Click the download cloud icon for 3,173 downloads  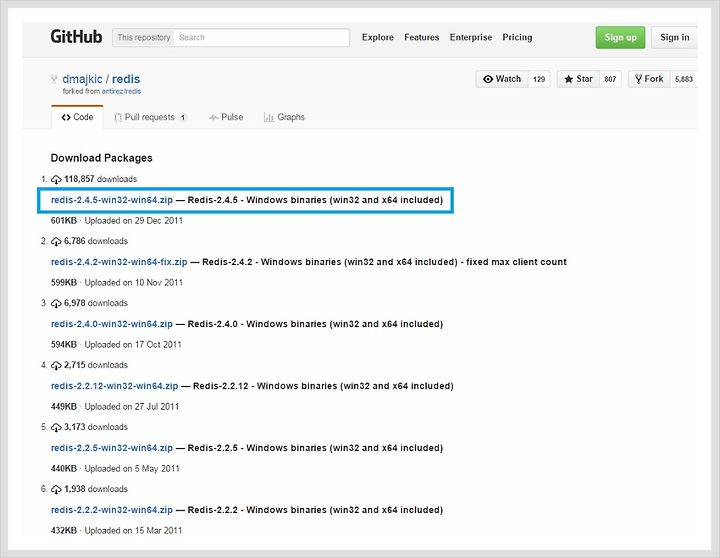56,427
